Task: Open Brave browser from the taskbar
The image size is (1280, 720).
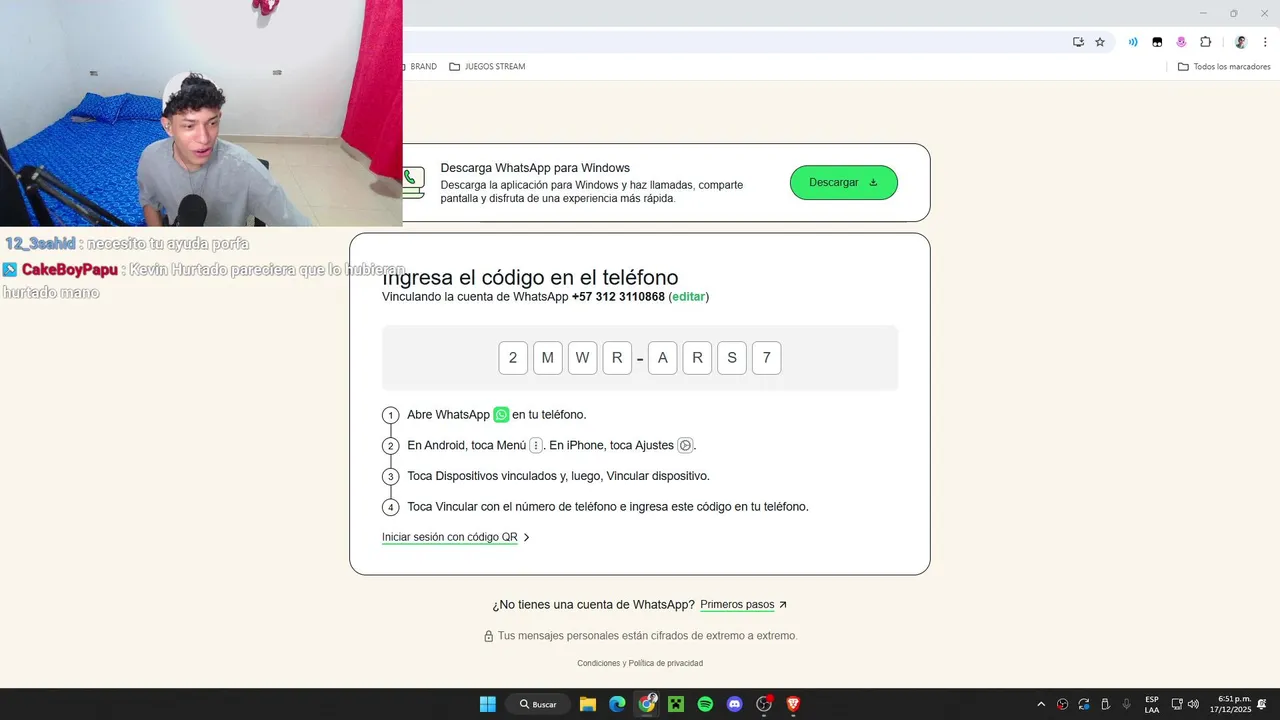Action: (x=793, y=704)
